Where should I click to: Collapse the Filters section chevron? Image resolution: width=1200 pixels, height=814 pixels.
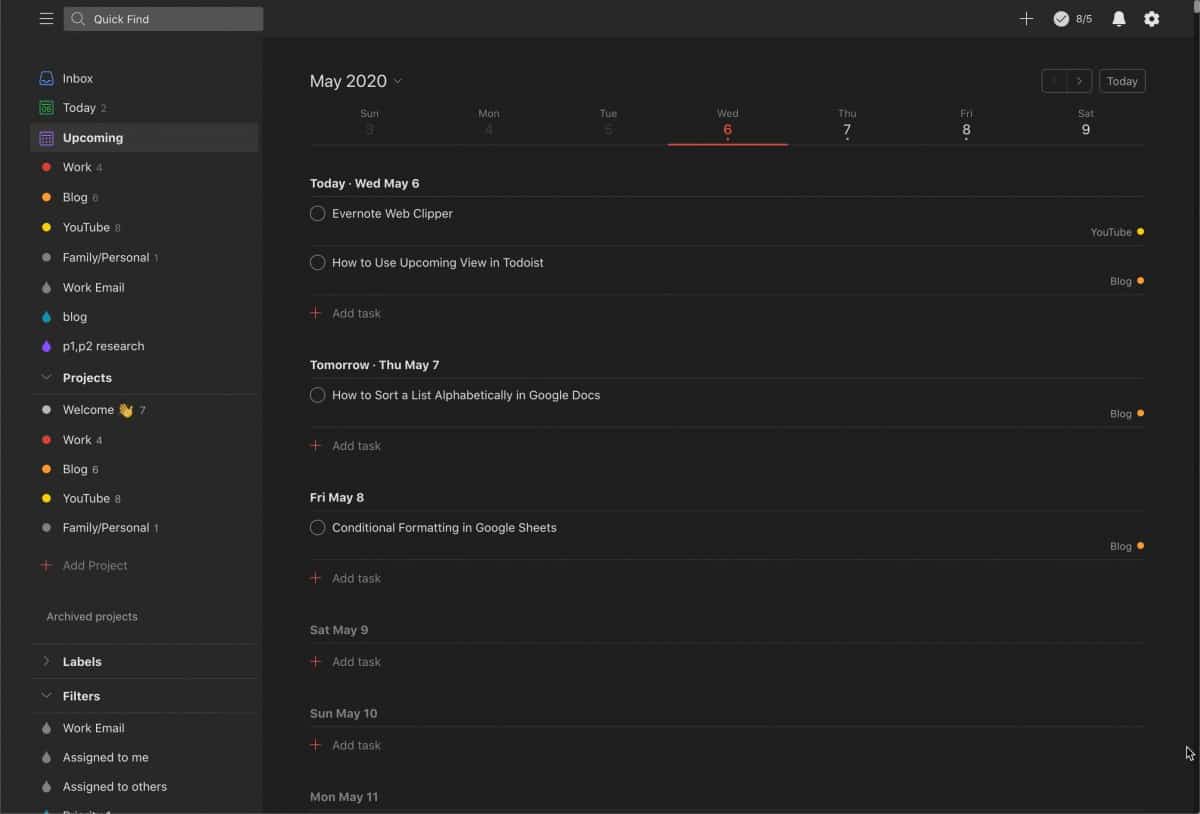(x=46, y=695)
